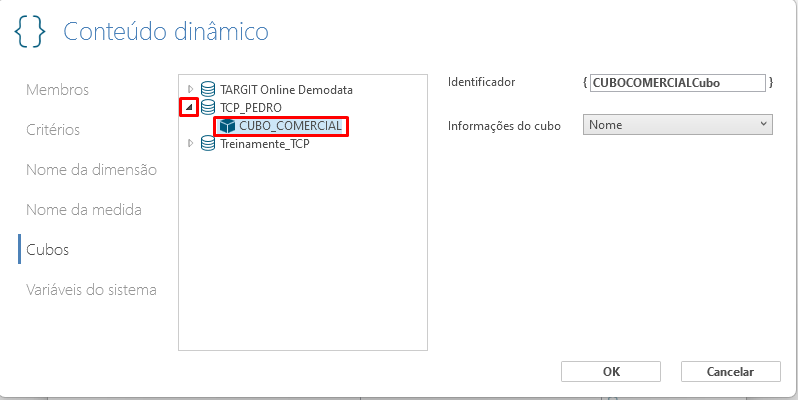Select the Cubos section

point(47,249)
